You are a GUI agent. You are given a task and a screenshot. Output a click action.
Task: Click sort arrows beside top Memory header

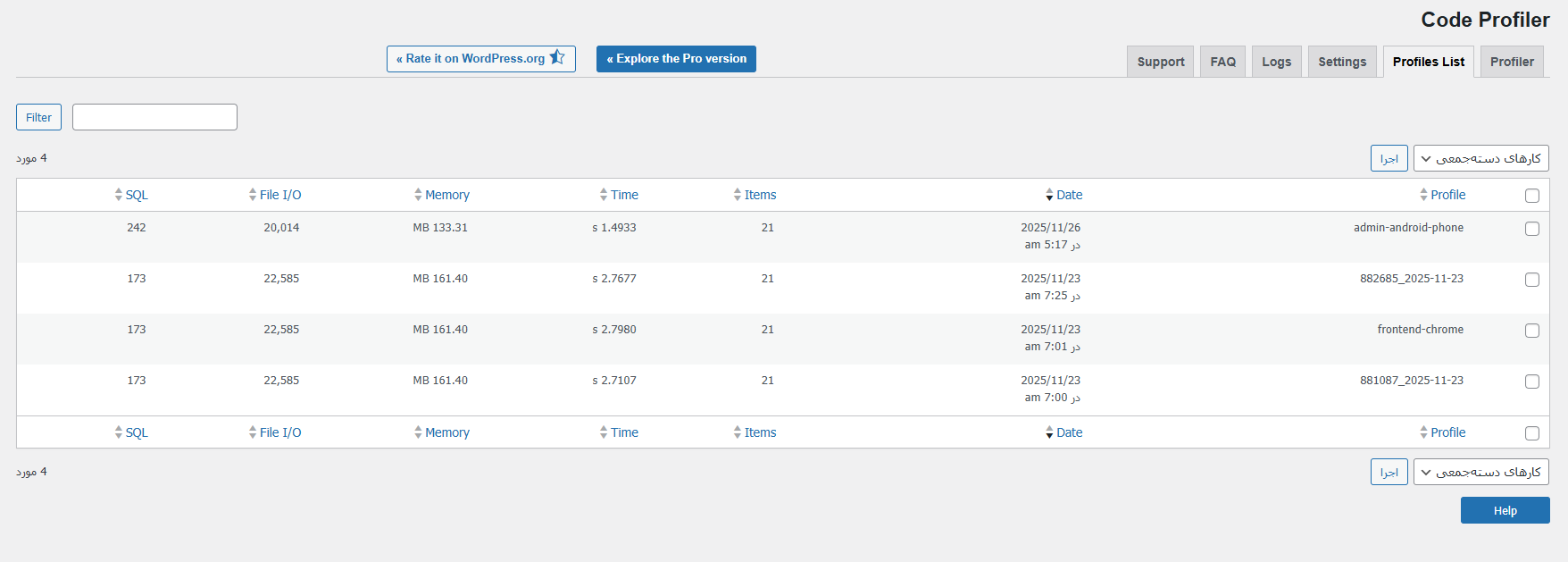418,195
